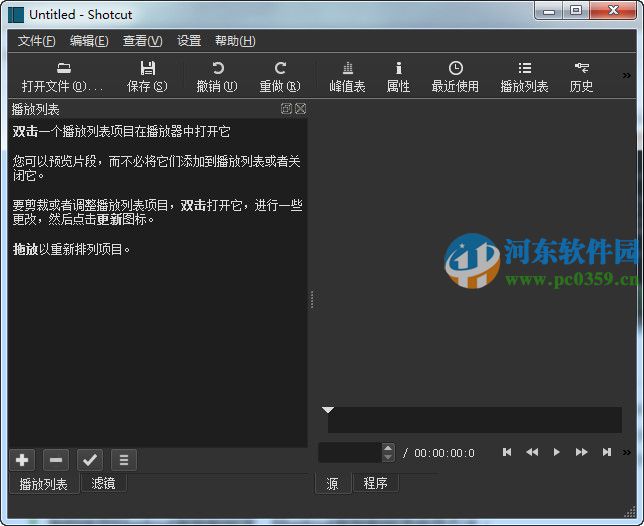Maximize the Shotcut window
Viewport: 644px width, 526px height.
pos(576,10)
